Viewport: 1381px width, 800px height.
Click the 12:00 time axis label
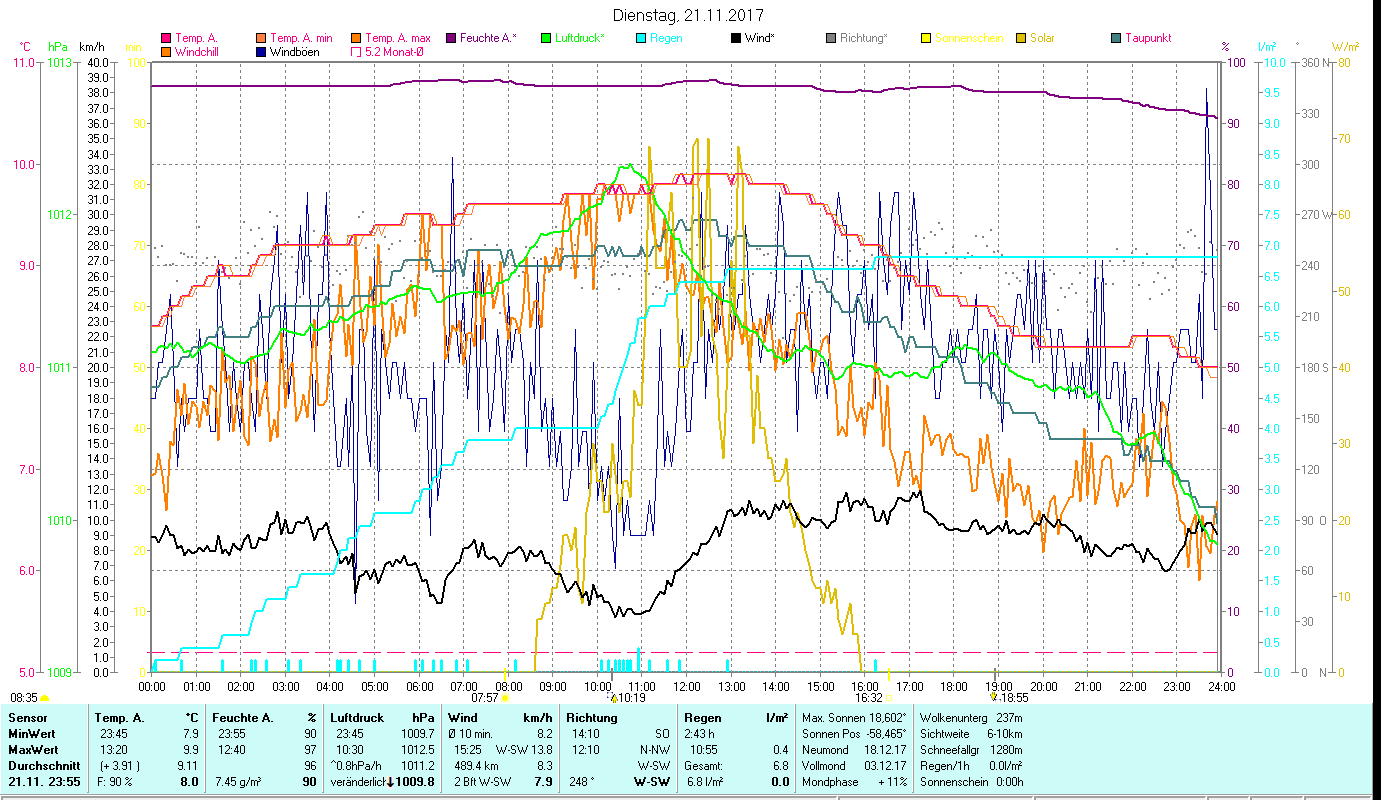[687, 687]
